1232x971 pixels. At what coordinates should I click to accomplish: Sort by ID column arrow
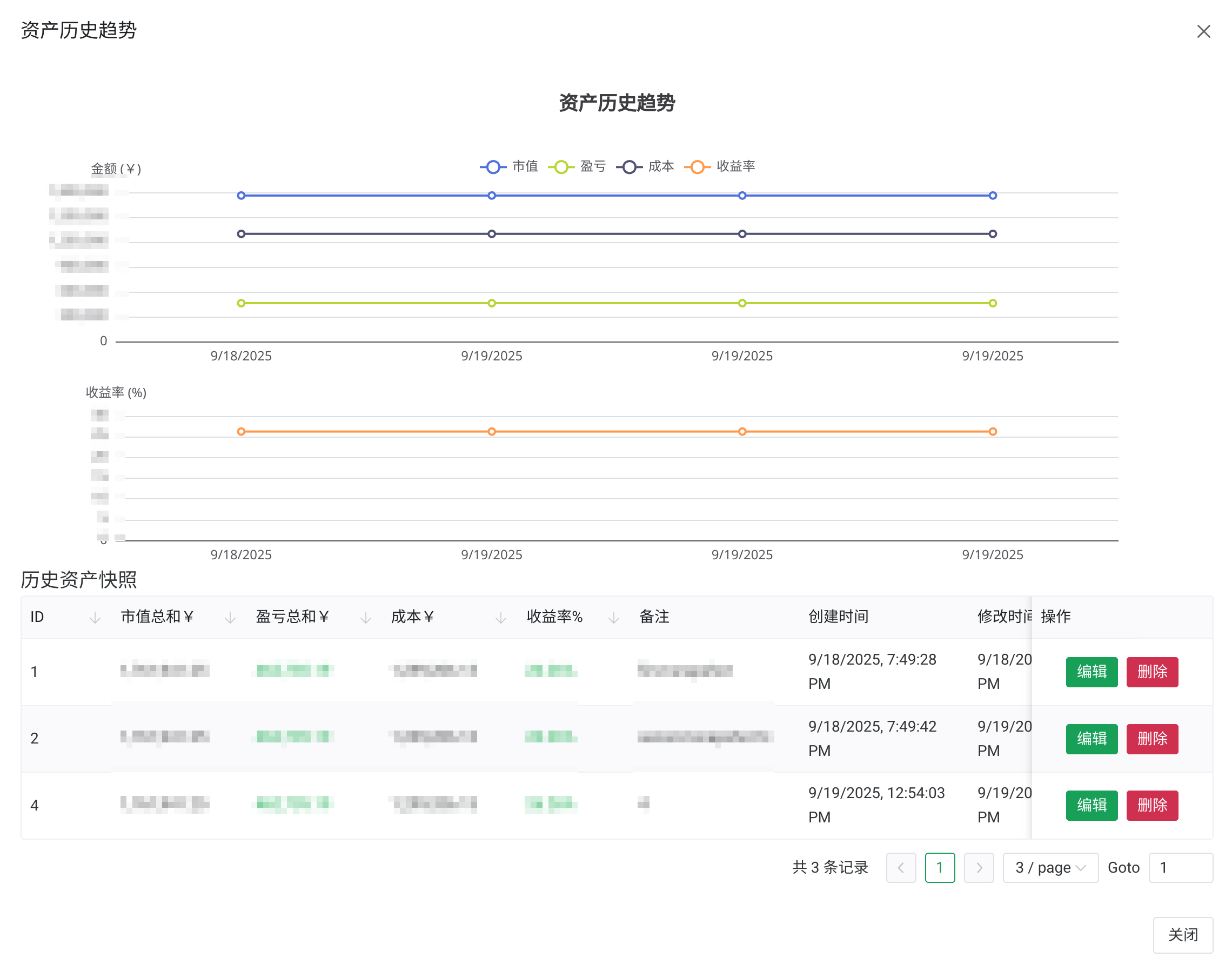point(95,618)
